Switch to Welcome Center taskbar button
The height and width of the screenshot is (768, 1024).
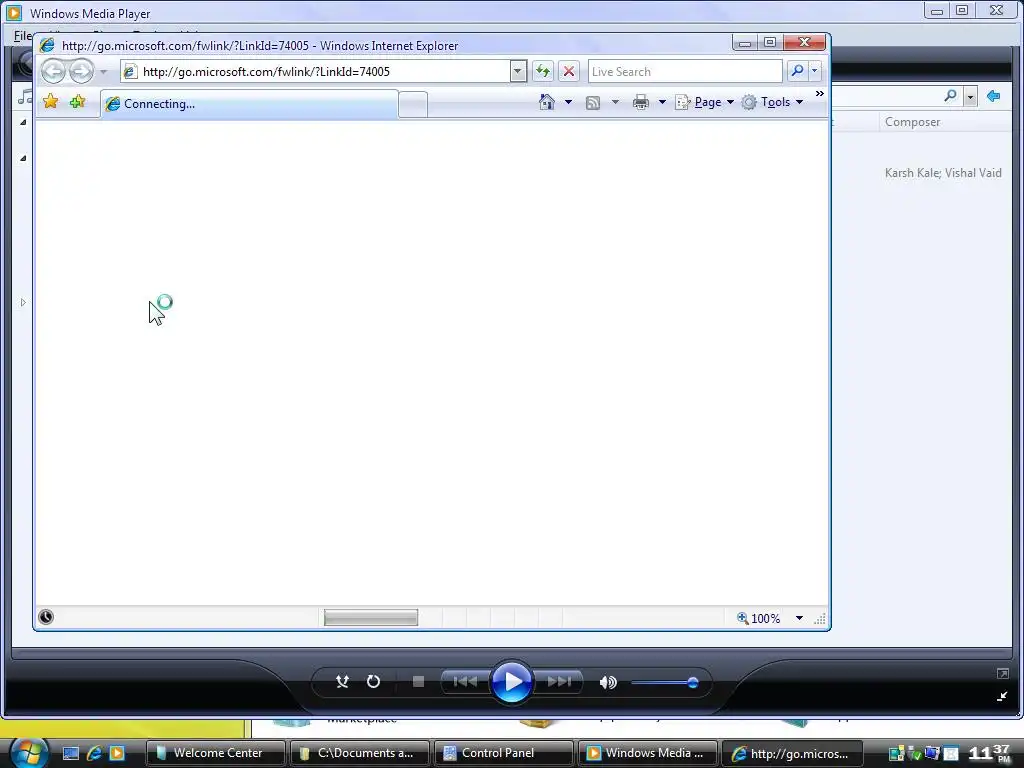(x=216, y=753)
